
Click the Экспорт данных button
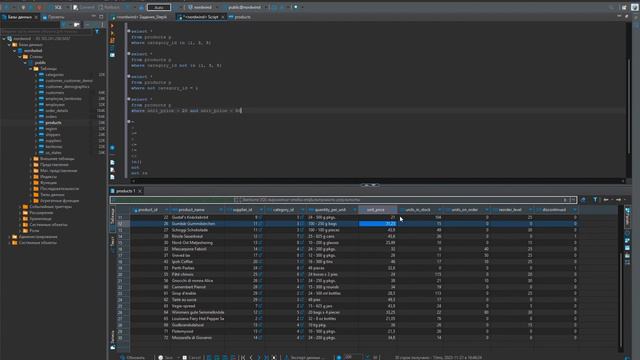click(x=305, y=358)
